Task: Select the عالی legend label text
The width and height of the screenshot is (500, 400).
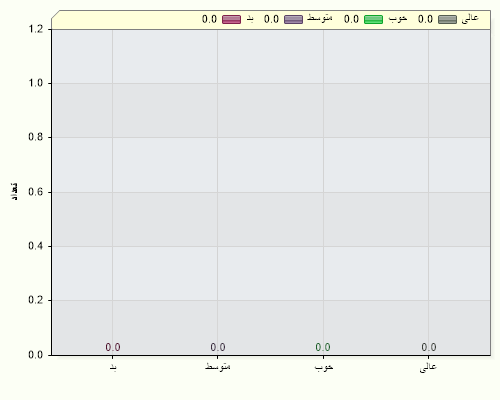Action: [470, 18]
